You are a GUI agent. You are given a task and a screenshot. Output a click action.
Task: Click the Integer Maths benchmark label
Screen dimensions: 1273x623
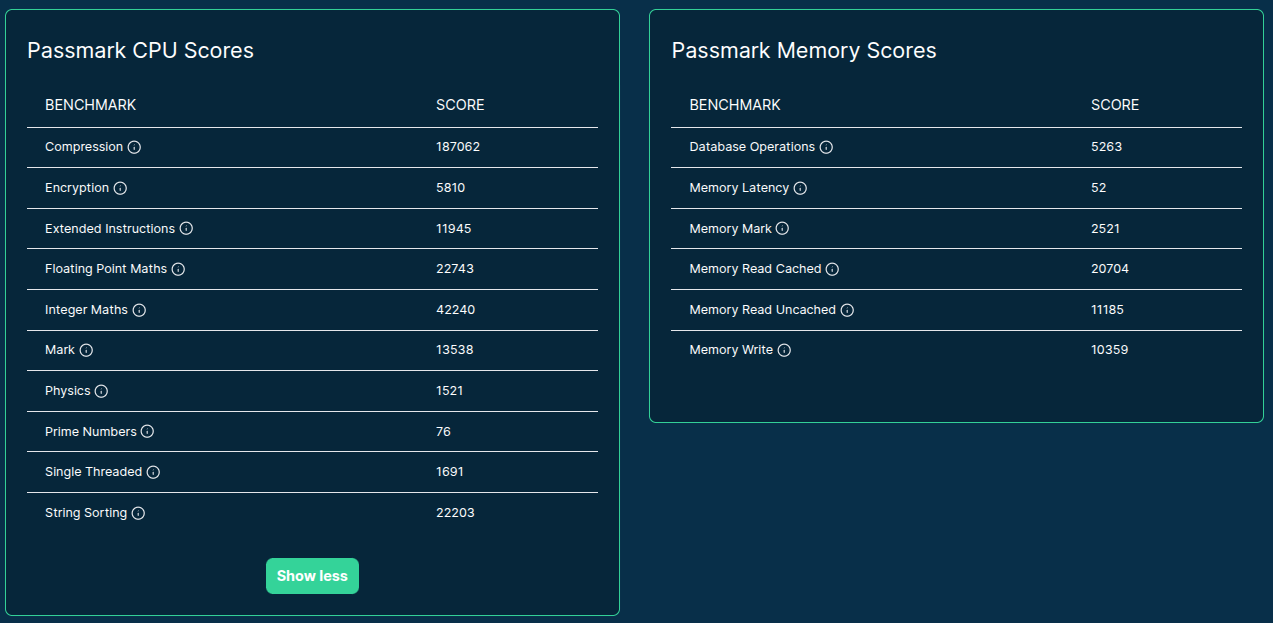pyautogui.click(x=87, y=310)
